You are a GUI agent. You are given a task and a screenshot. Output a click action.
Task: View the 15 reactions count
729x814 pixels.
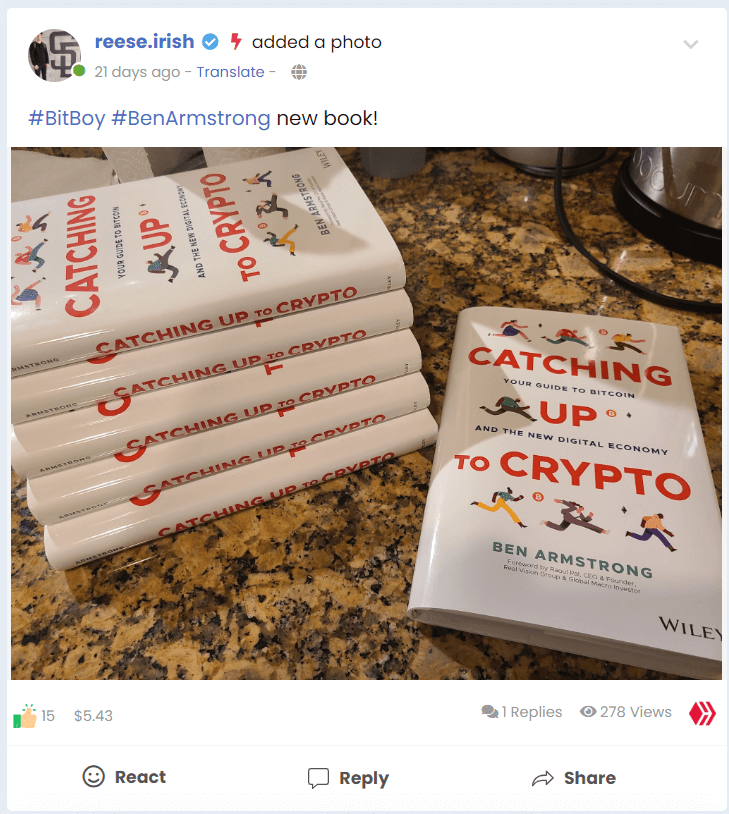(48, 716)
